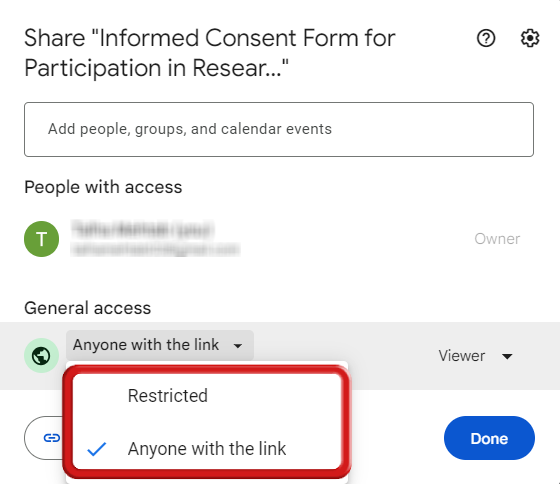Click the Owner role label
Viewport: 560px width, 484px height.
point(497,239)
